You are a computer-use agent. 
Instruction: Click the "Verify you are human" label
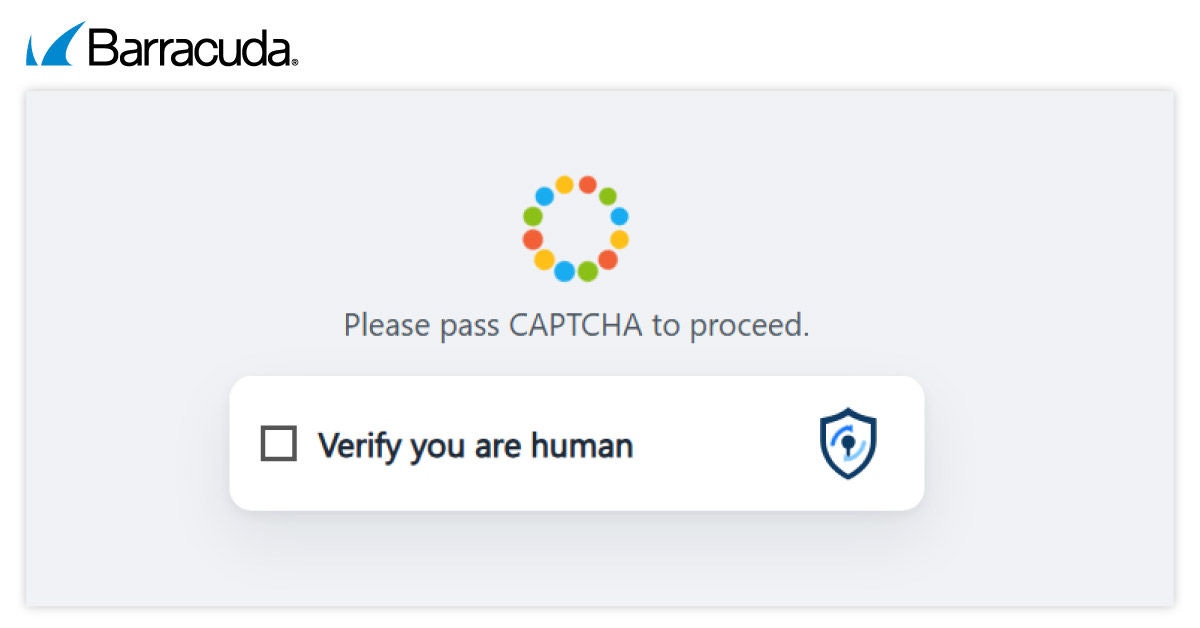tap(475, 445)
